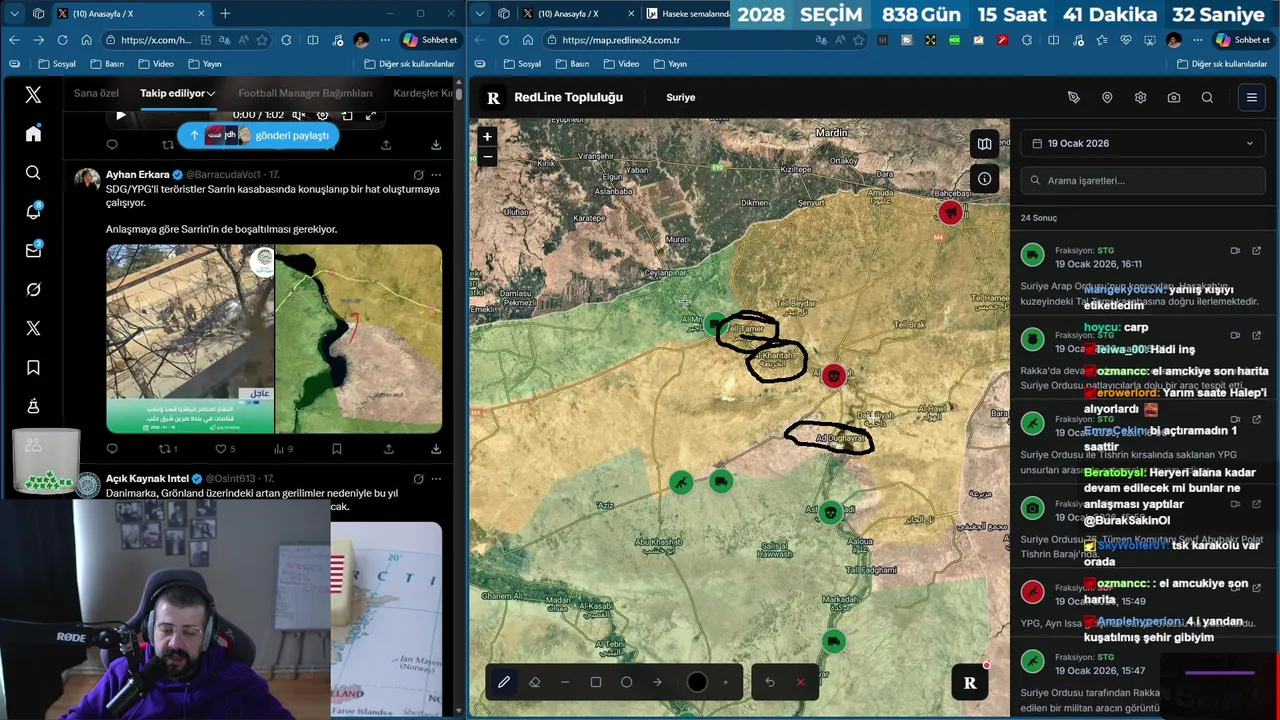Image resolution: width=1280 pixels, height=720 pixels.
Task: Open map info button
Action: pyautogui.click(x=985, y=179)
